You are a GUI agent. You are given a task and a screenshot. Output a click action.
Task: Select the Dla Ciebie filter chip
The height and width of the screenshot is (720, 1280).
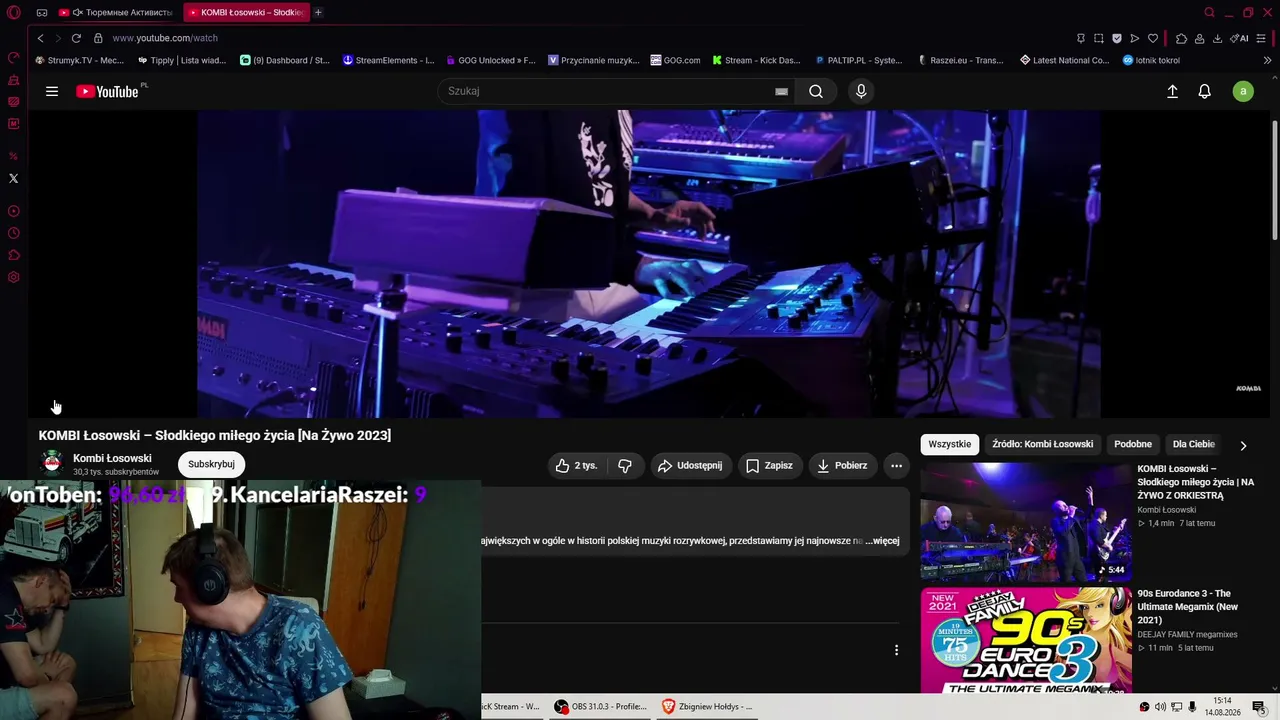pyautogui.click(x=1194, y=444)
